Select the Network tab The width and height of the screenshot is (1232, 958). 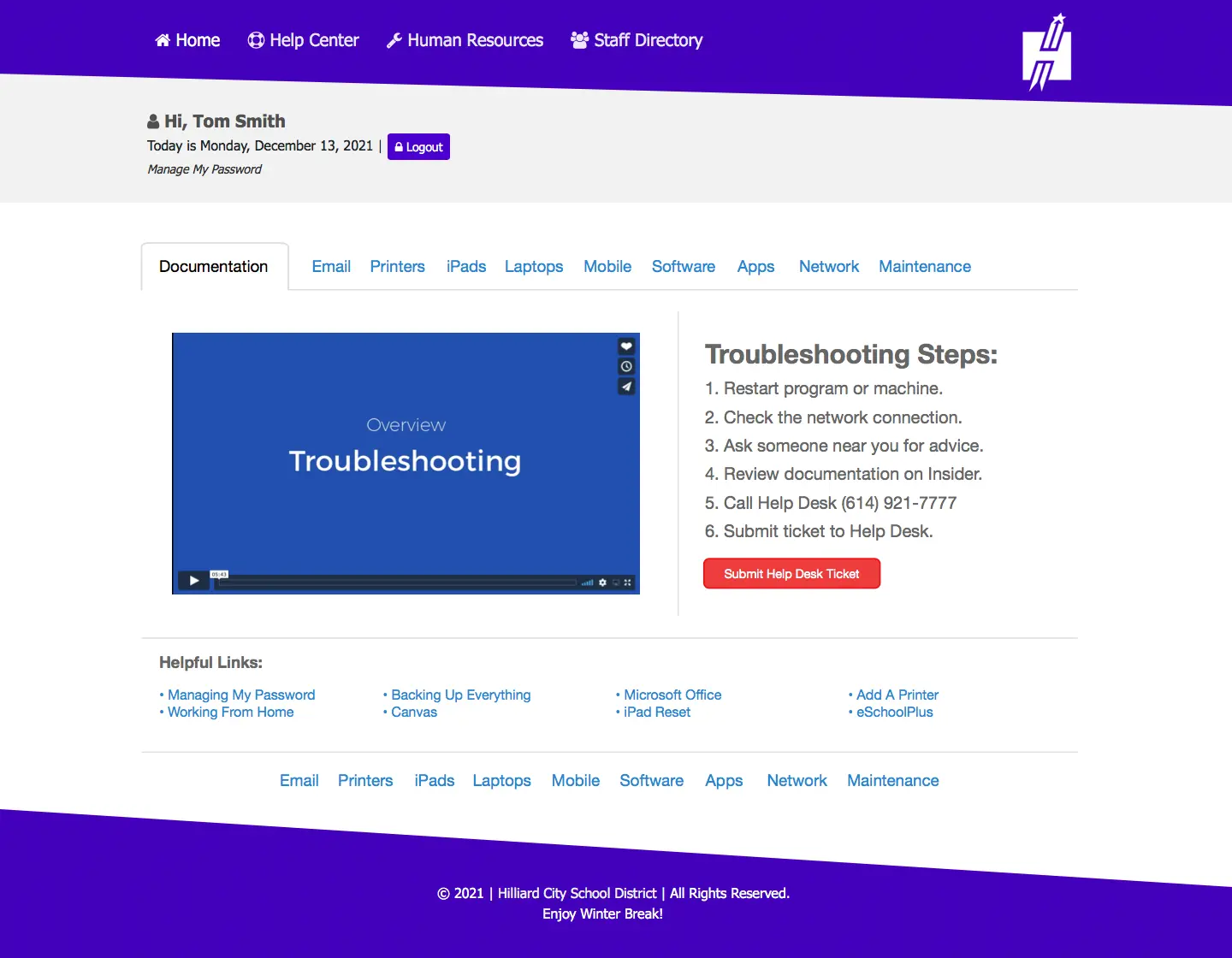click(828, 267)
